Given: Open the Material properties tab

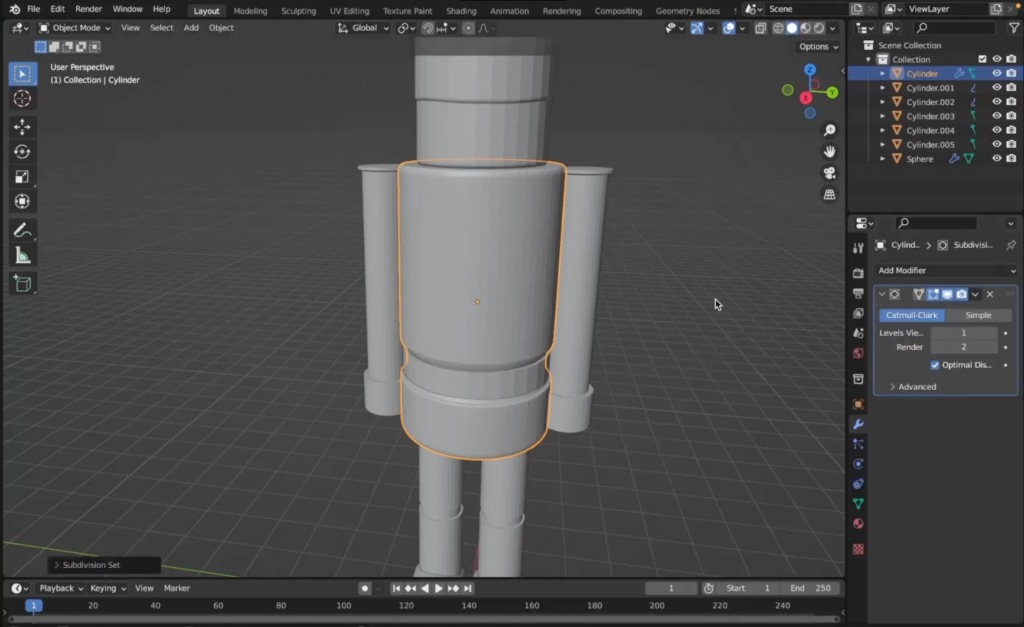Looking at the screenshot, I should pos(858,524).
